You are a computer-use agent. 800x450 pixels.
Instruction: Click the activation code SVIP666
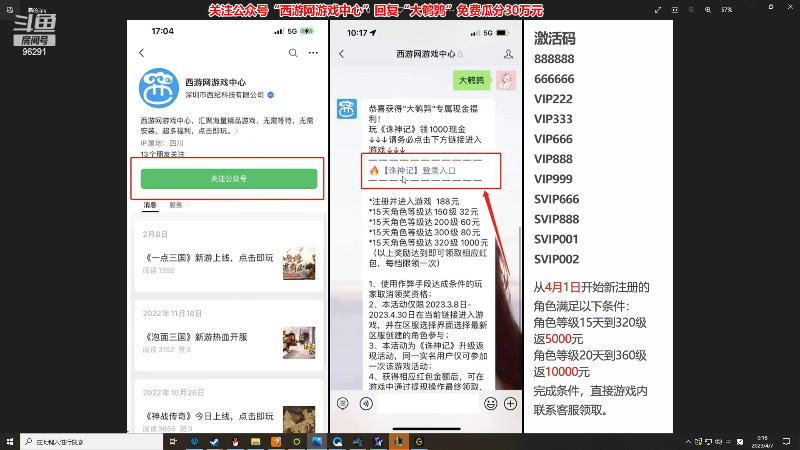coord(557,199)
